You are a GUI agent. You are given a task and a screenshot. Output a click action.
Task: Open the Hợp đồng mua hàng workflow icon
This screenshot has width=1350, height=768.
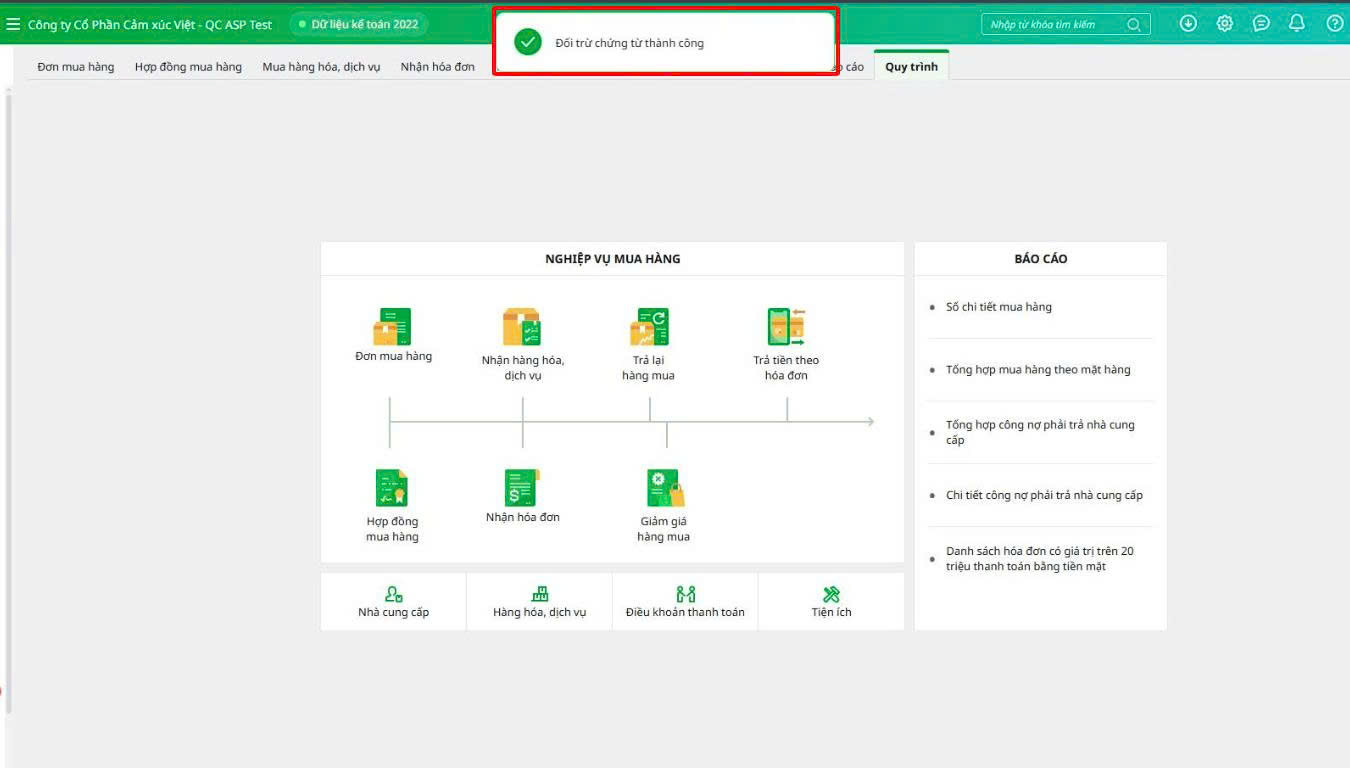click(x=392, y=489)
